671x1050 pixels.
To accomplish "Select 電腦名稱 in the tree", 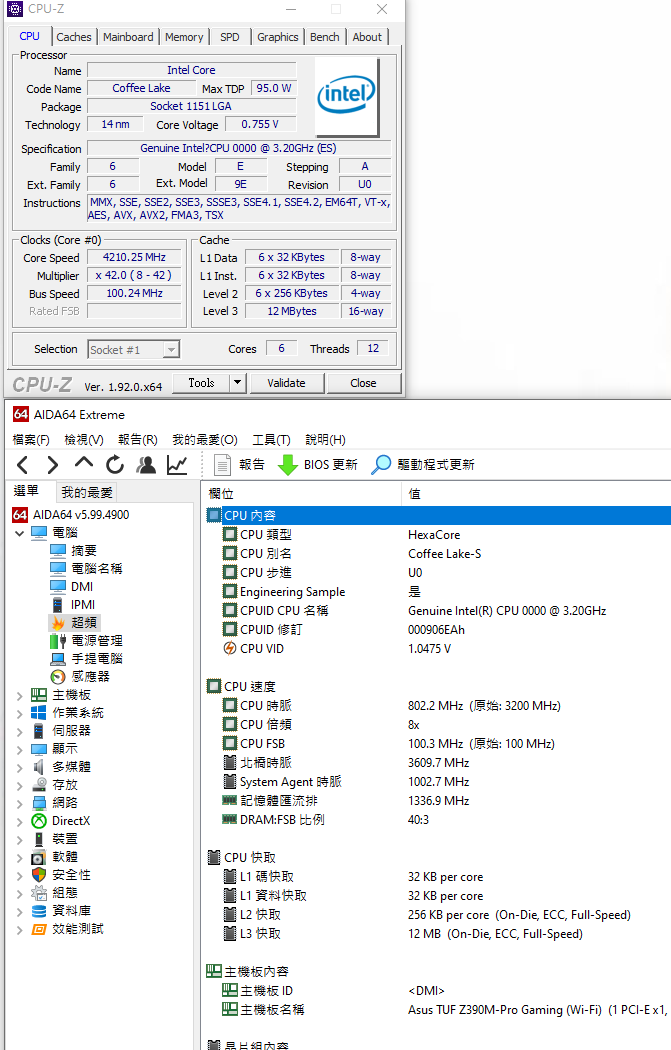I will (x=96, y=569).
